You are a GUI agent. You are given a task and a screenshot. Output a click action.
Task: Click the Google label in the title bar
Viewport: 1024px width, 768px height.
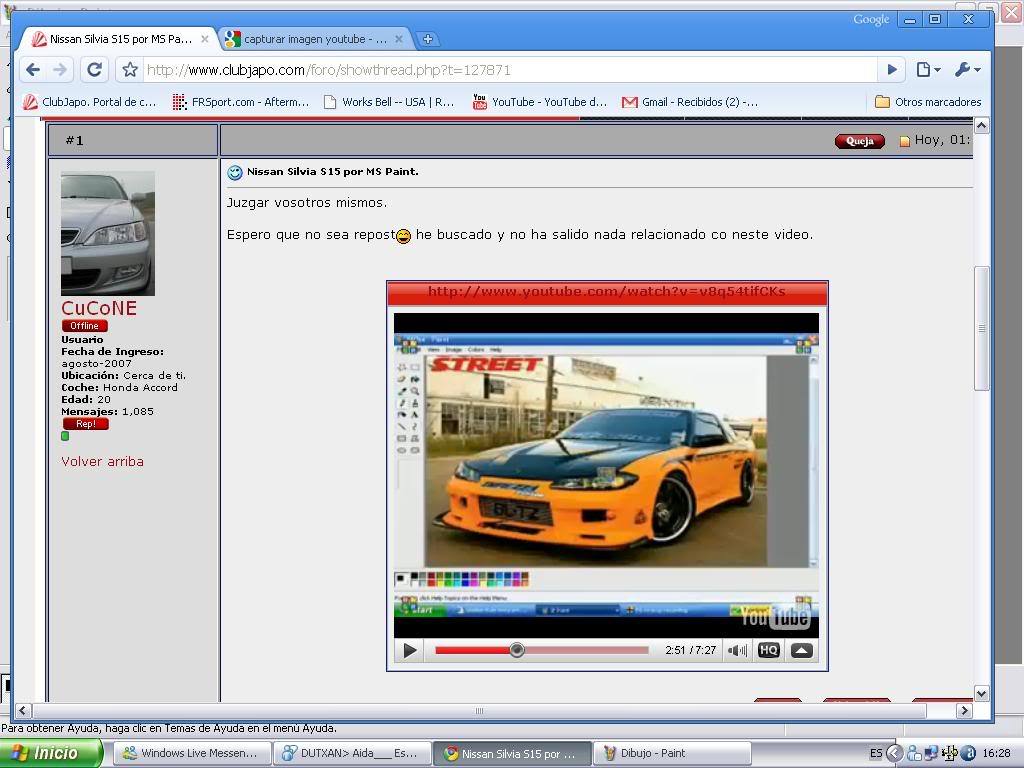tap(871, 20)
